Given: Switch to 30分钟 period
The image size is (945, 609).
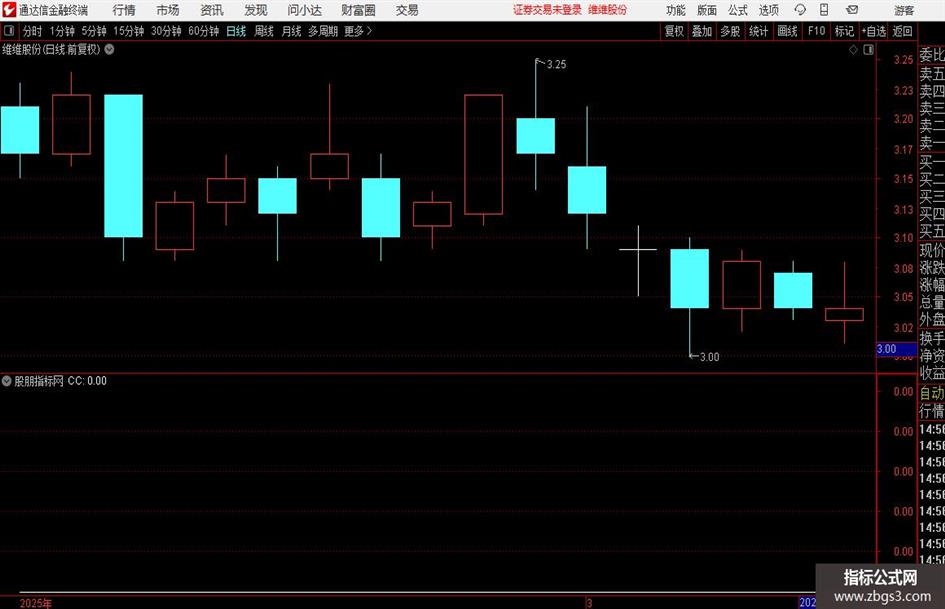Looking at the screenshot, I should click(166, 31).
